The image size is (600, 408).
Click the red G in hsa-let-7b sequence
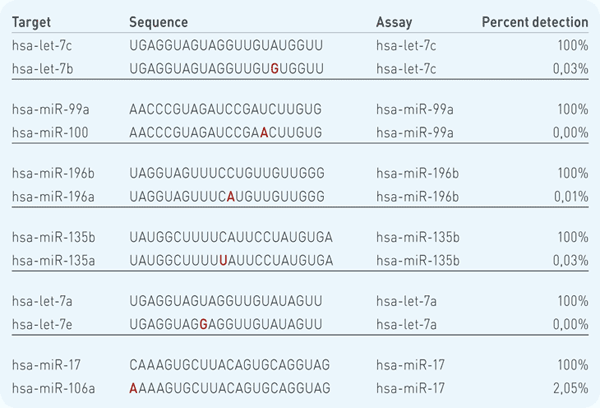[274, 69]
